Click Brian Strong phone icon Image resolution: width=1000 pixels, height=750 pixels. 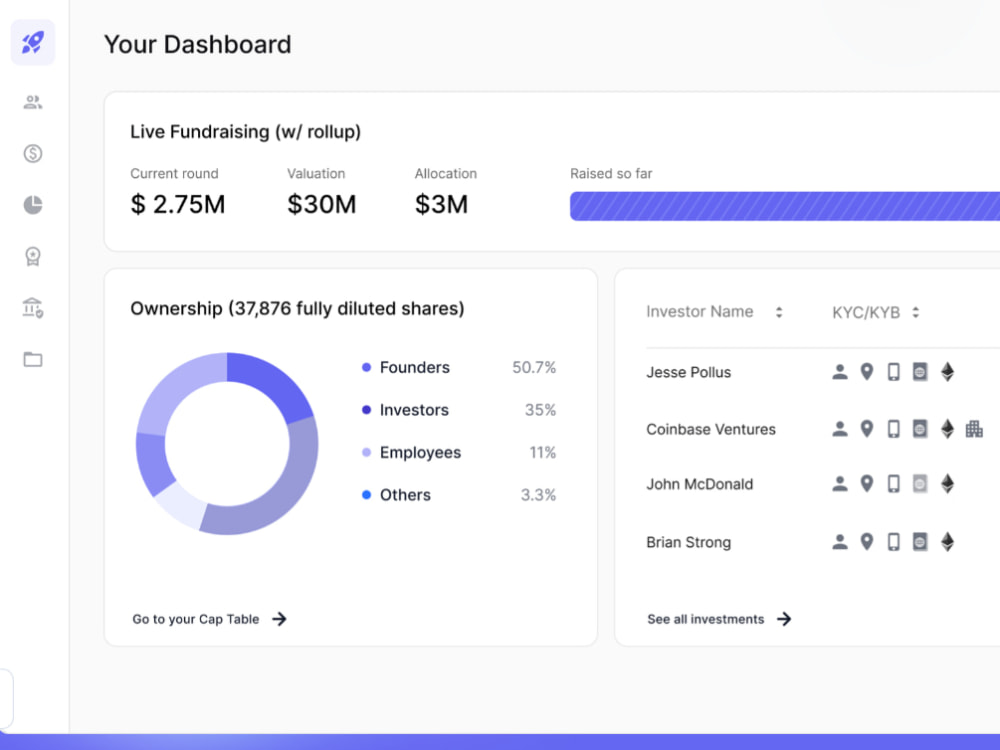click(x=893, y=541)
